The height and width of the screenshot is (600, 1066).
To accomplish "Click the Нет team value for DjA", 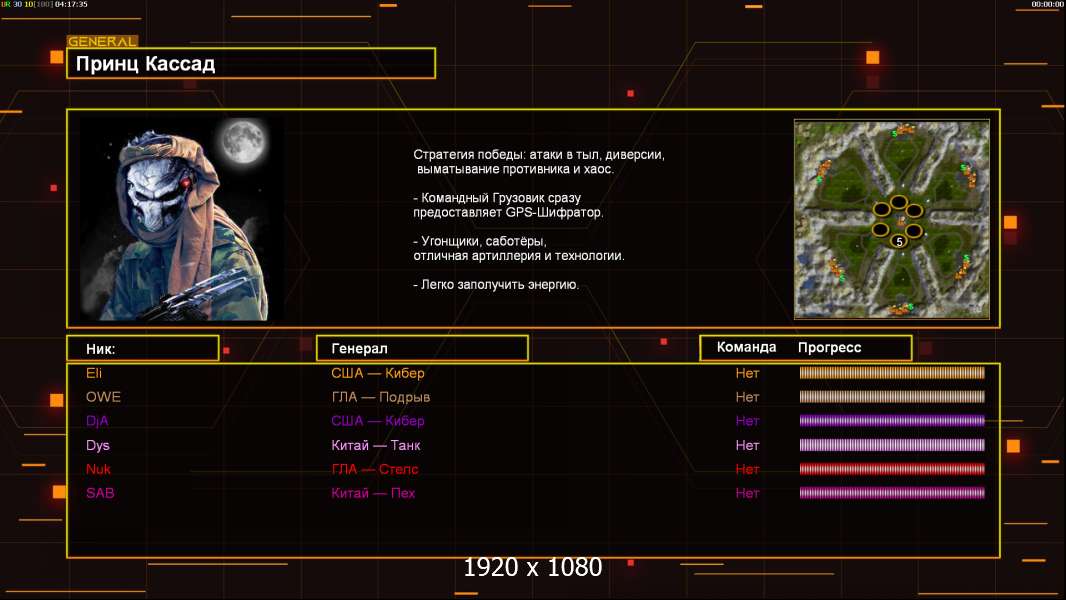I will tap(747, 421).
